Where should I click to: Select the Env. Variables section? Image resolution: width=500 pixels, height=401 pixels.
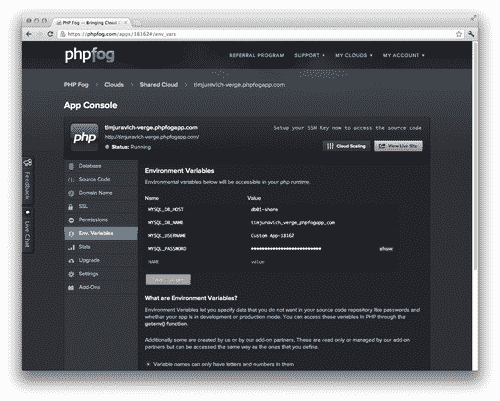pyautogui.click(x=101, y=233)
